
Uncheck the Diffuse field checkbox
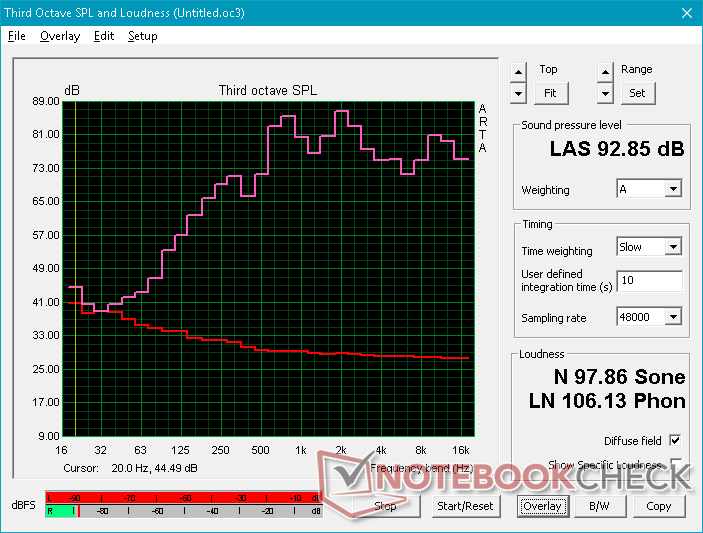coord(675,441)
